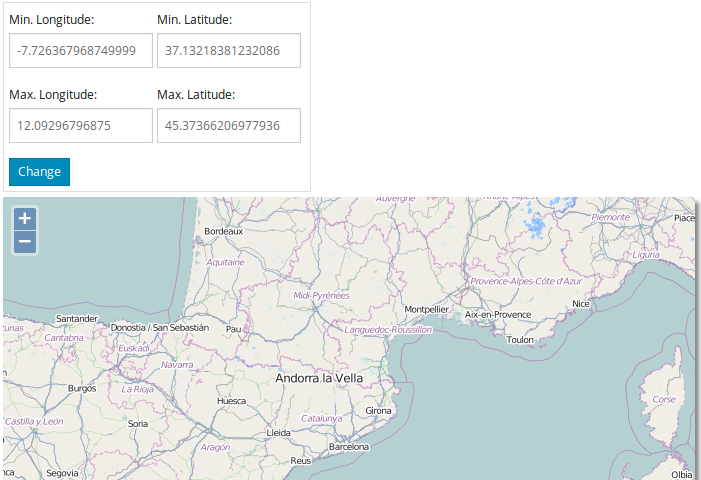Click the Max. Longitude label text
This screenshot has width=701, height=480.
point(53,95)
